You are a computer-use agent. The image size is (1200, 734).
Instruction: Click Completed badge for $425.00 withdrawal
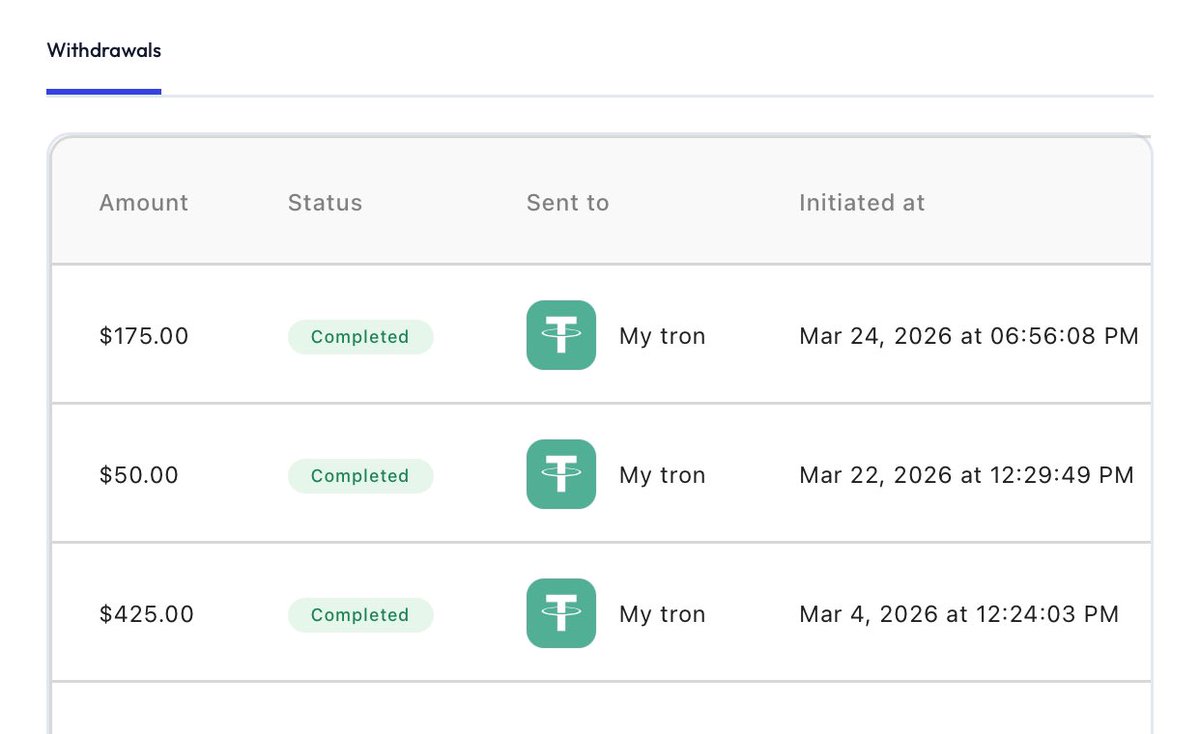360,615
